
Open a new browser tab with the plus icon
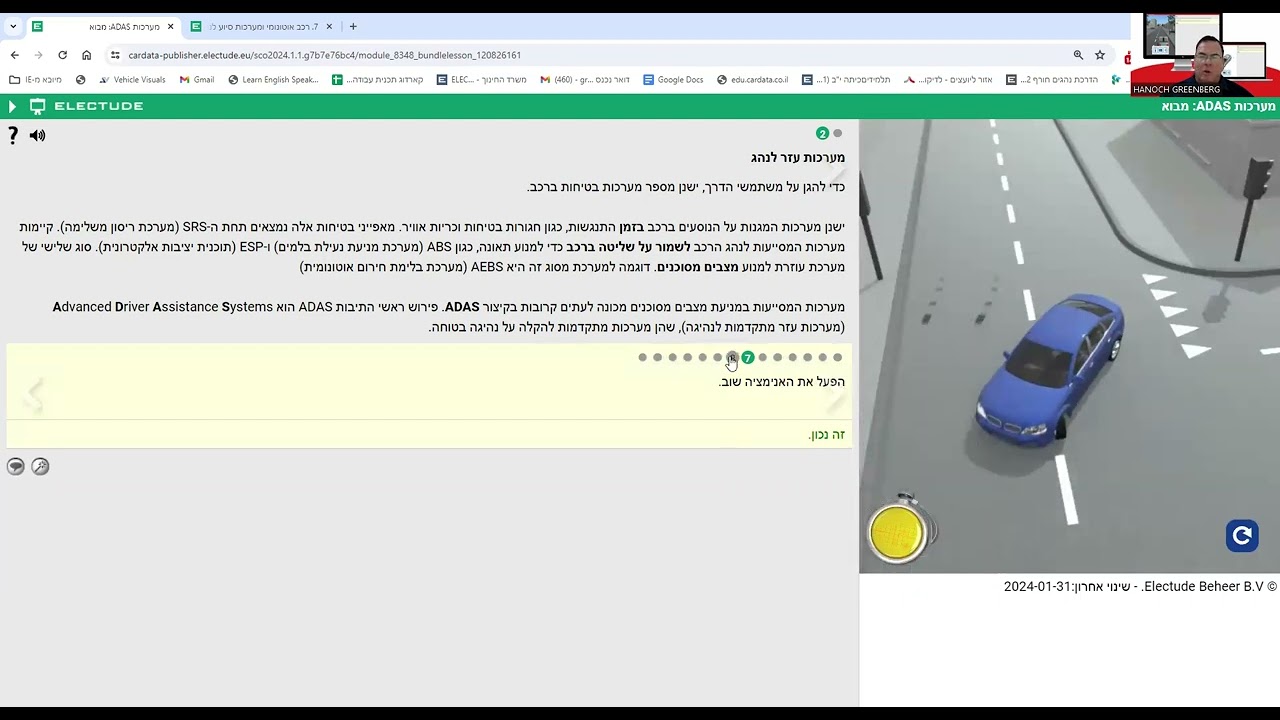(353, 27)
